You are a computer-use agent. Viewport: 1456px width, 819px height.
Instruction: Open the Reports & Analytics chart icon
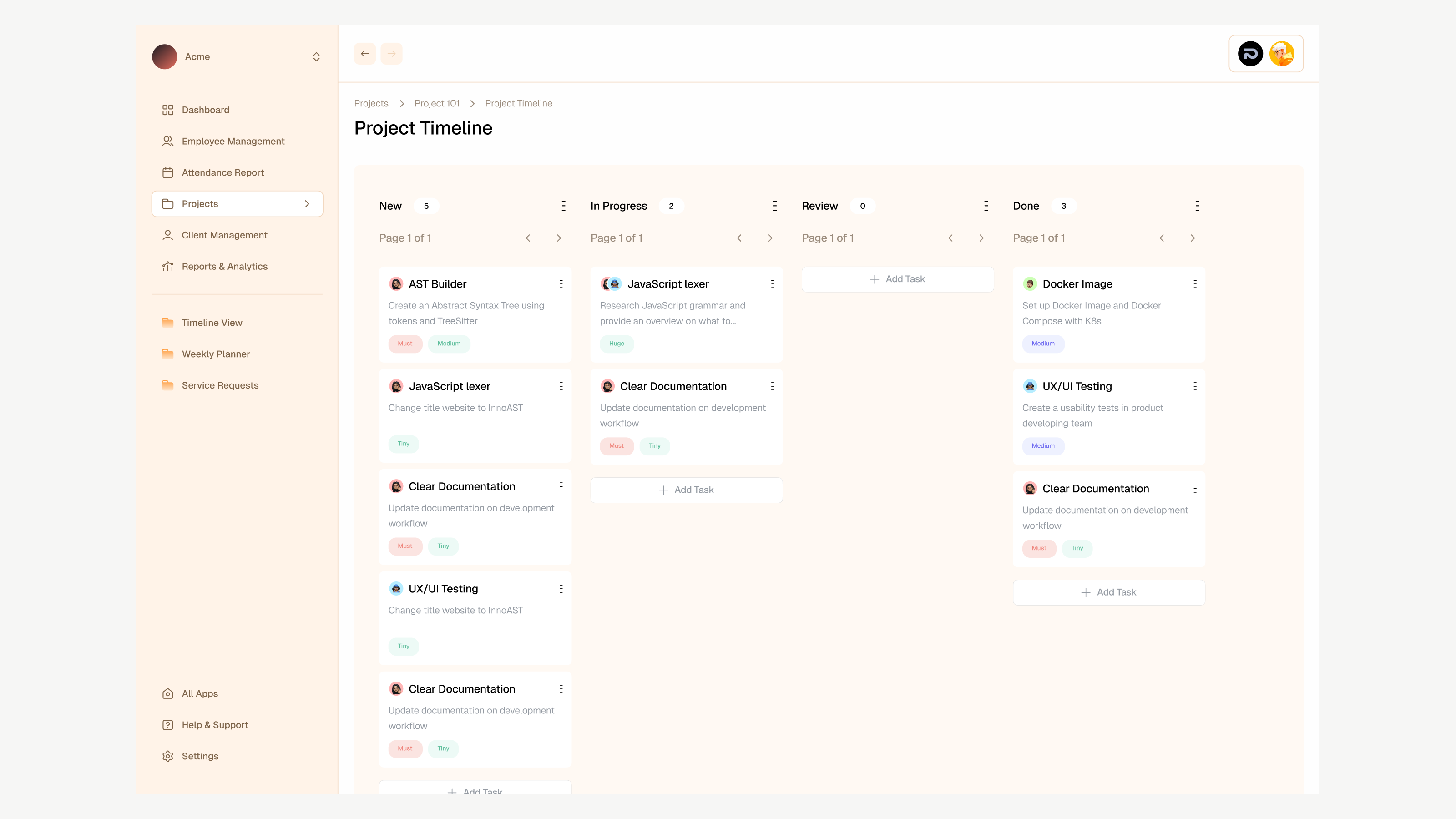pyautogui.click(x=167, y=266)
